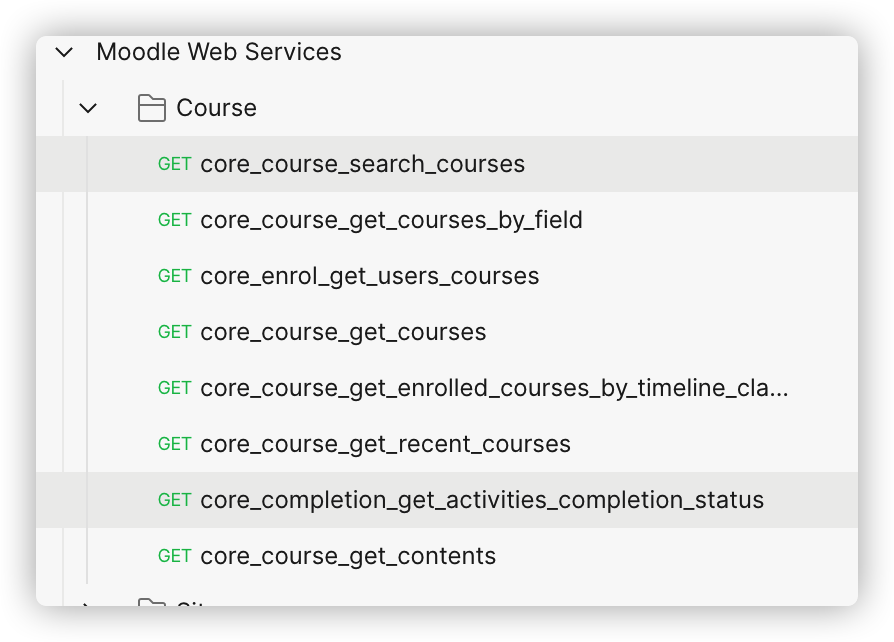
Task: Click the Course folder icon
Action: click(152, 108)
